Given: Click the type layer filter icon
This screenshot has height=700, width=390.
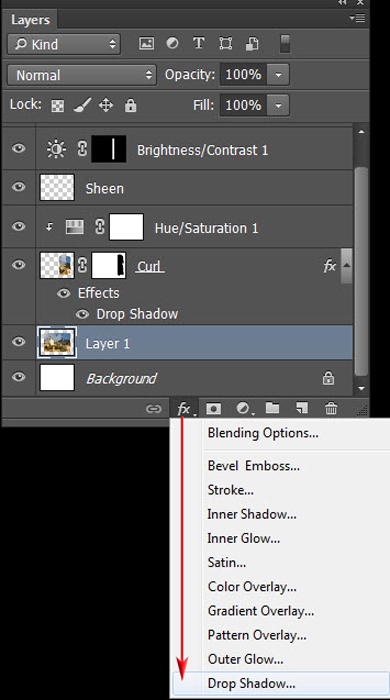Looking at the screenshot, I should point(199,43).
